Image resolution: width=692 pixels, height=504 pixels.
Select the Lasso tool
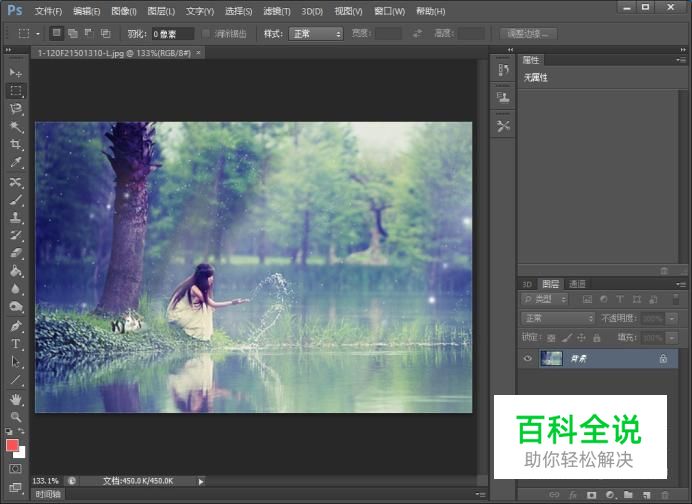(x=16, y=109)
